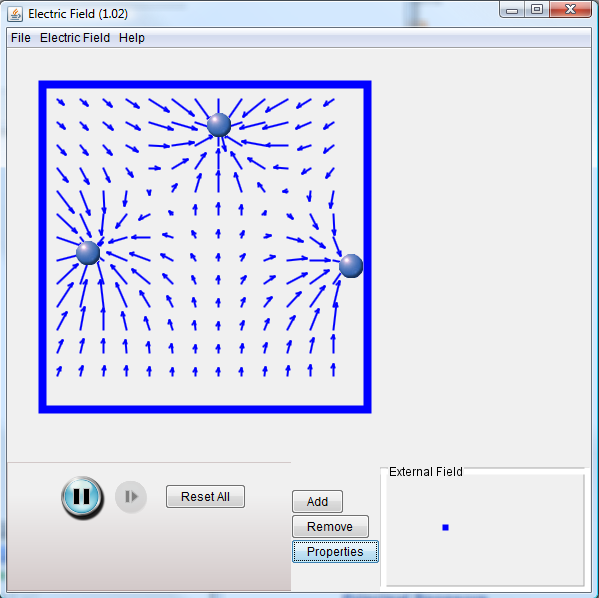This screenshot has width=599, height=598.
Task: Select the right-edge charge sphere
Action: click(351, 266)
